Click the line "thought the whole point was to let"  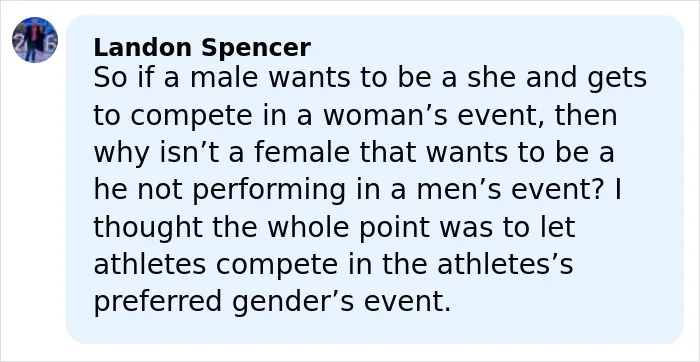click(x=334, y=227)
